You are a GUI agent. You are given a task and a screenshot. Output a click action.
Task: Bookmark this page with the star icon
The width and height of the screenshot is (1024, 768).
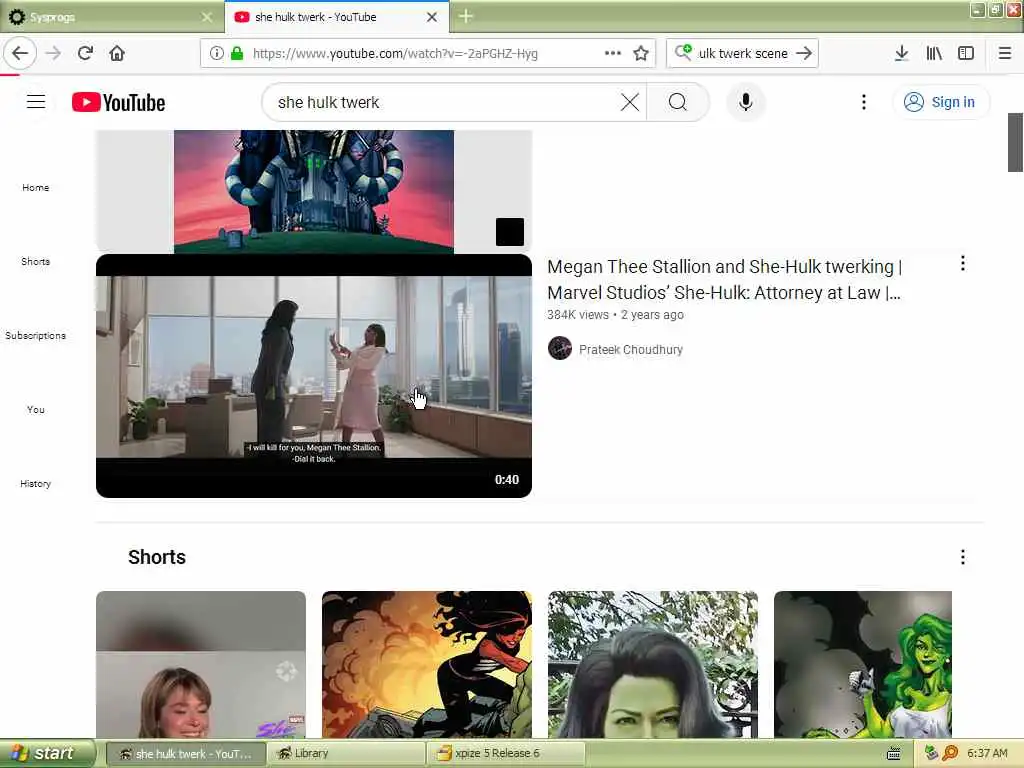click(x=641, y=53)
